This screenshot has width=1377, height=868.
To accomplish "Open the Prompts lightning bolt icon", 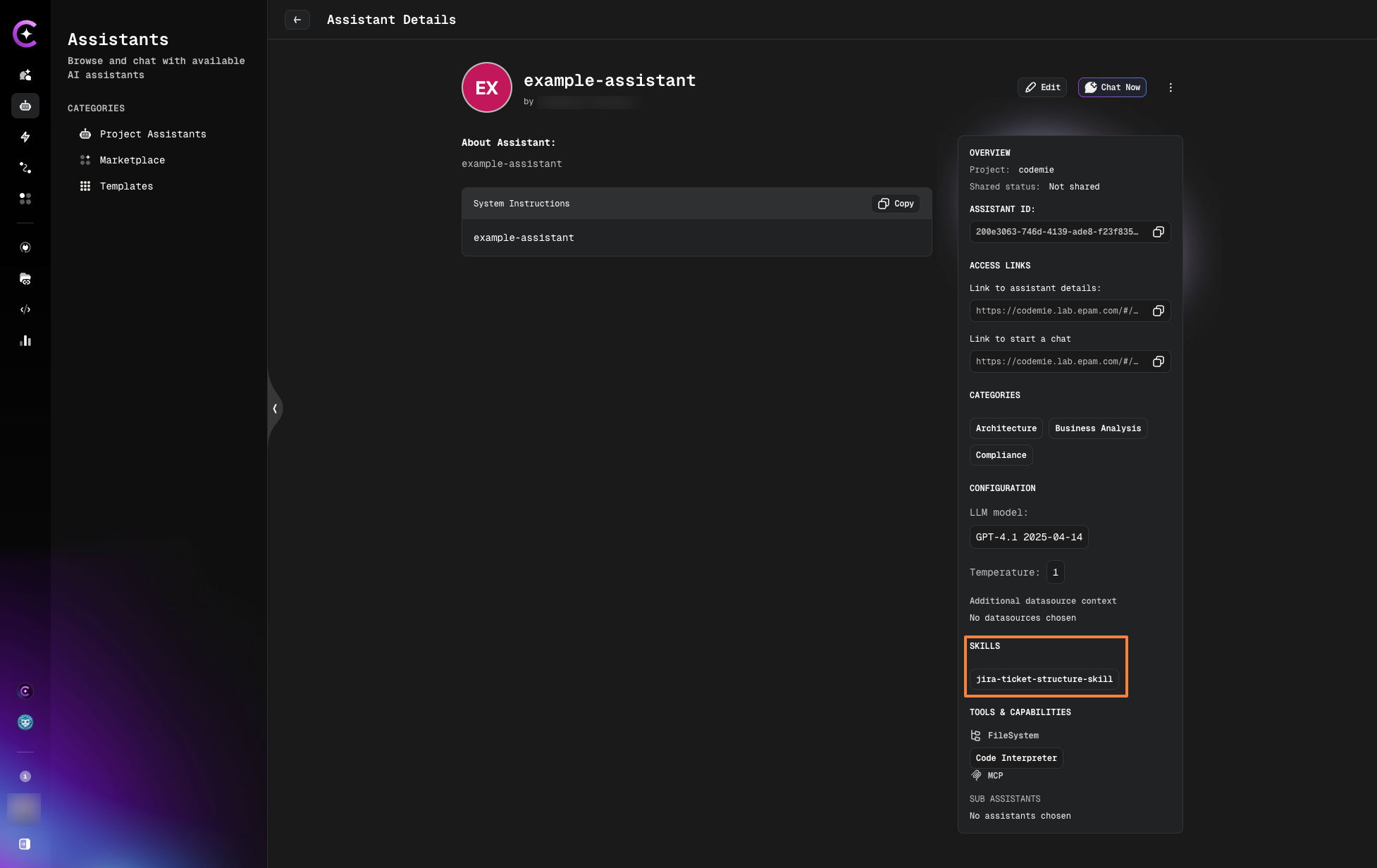I will click(x=25, y=137).
